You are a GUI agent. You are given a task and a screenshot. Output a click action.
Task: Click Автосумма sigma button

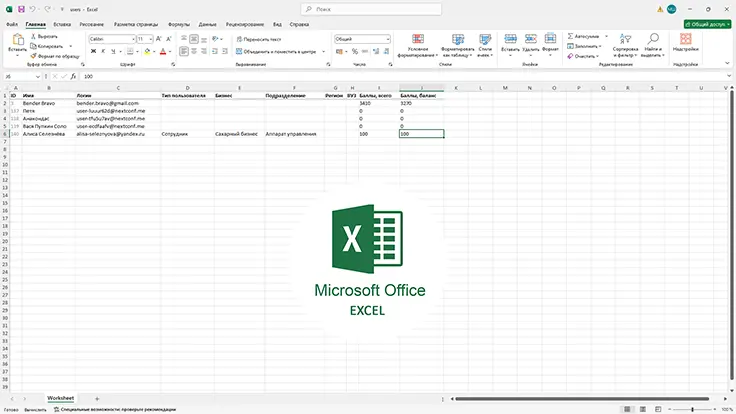click(x=583, y=36)
